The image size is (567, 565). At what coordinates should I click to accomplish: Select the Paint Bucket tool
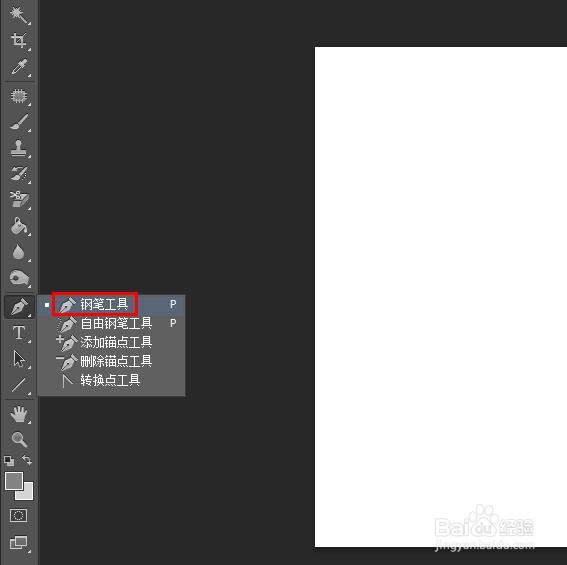click(19, 226)
